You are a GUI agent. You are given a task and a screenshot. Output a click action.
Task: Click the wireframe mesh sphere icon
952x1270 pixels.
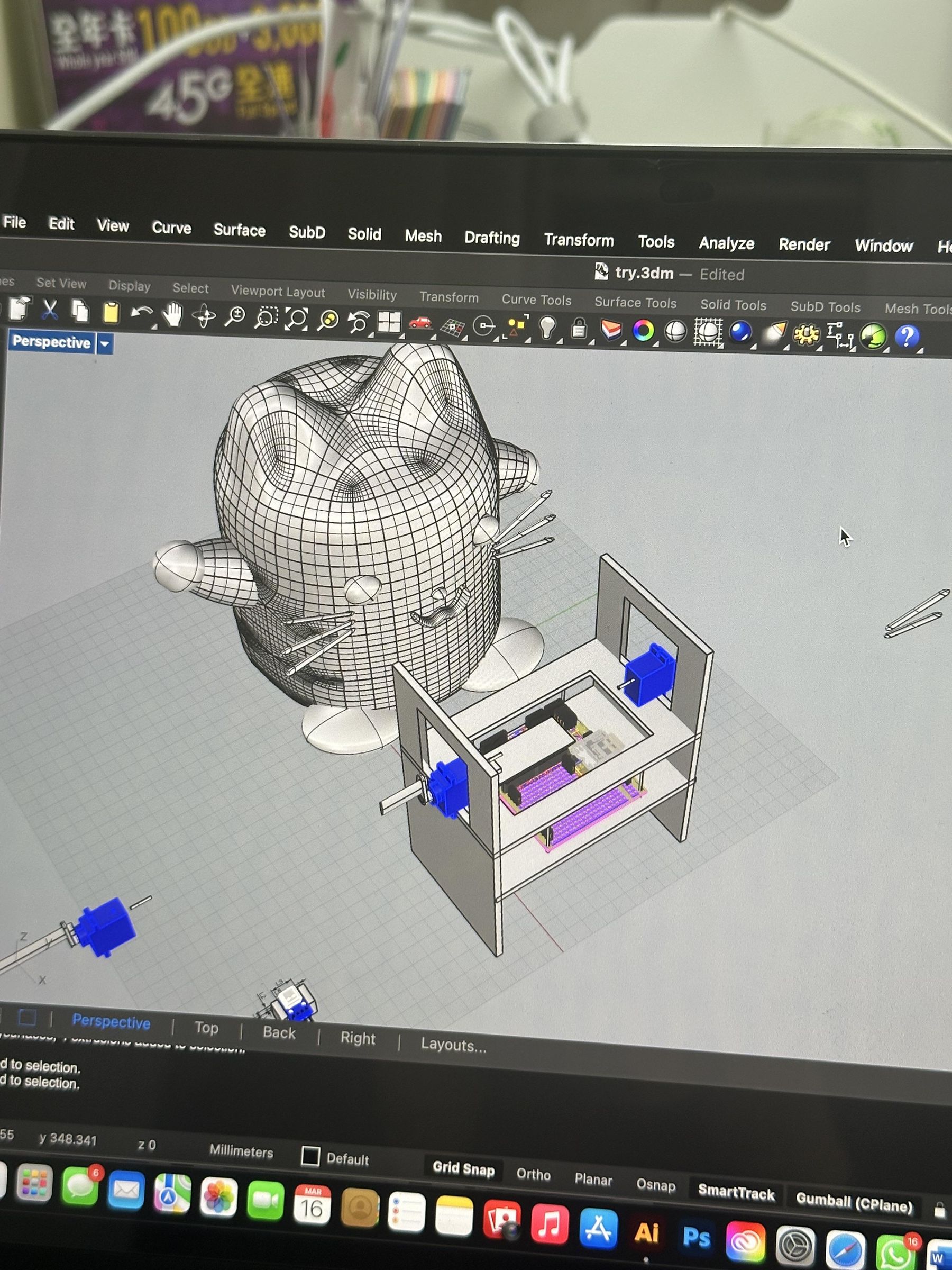click(708, 333)
